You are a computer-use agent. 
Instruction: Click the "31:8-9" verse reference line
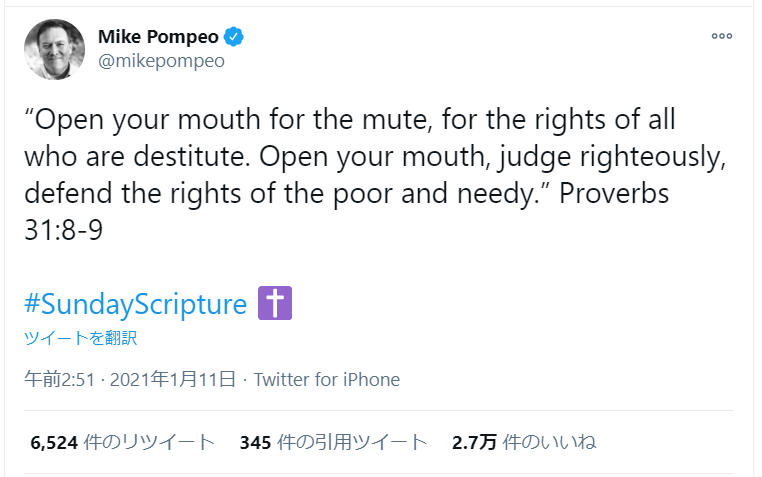point(64,230)
